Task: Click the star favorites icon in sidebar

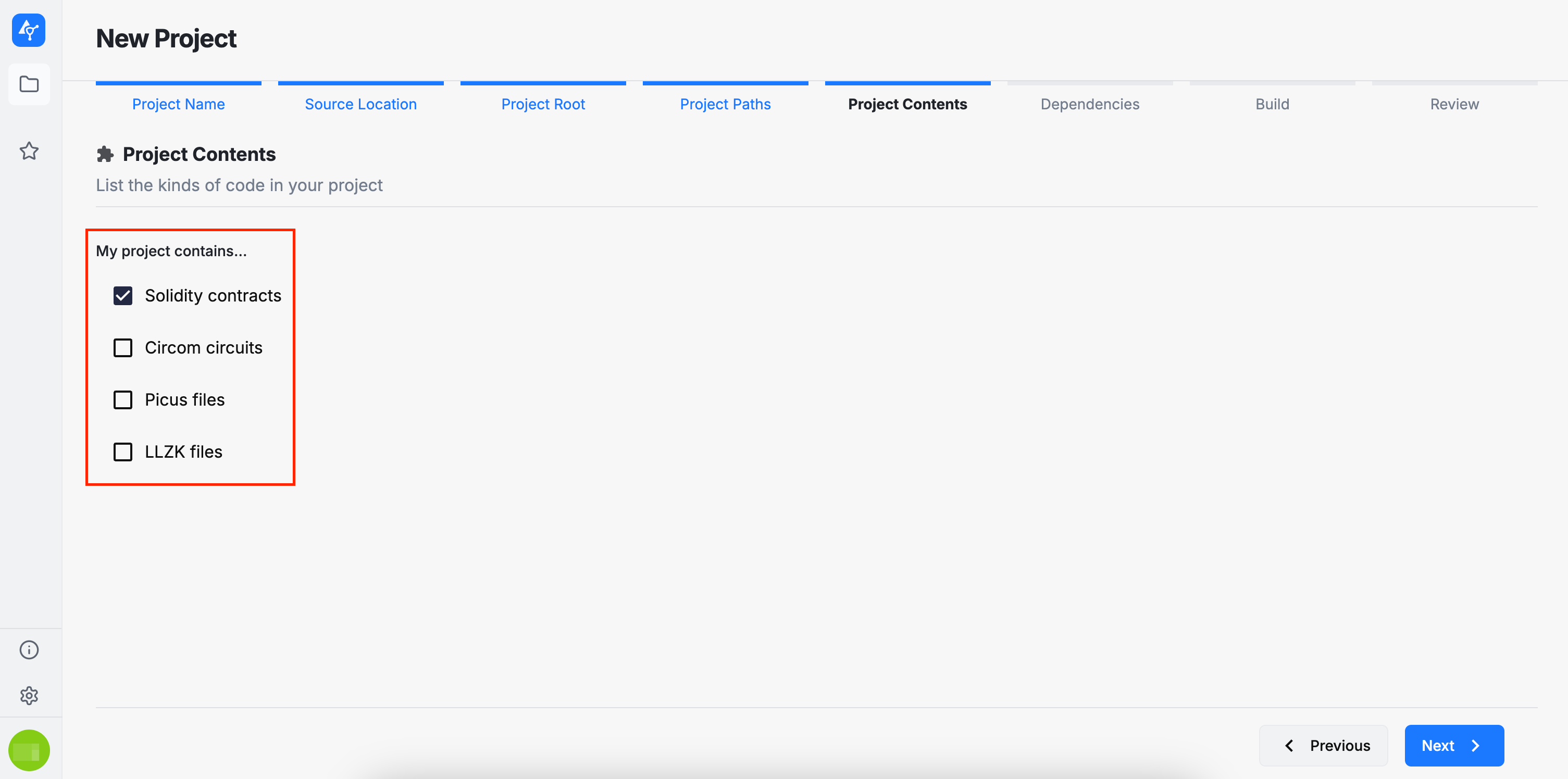Action: click(x=29, y=150)
